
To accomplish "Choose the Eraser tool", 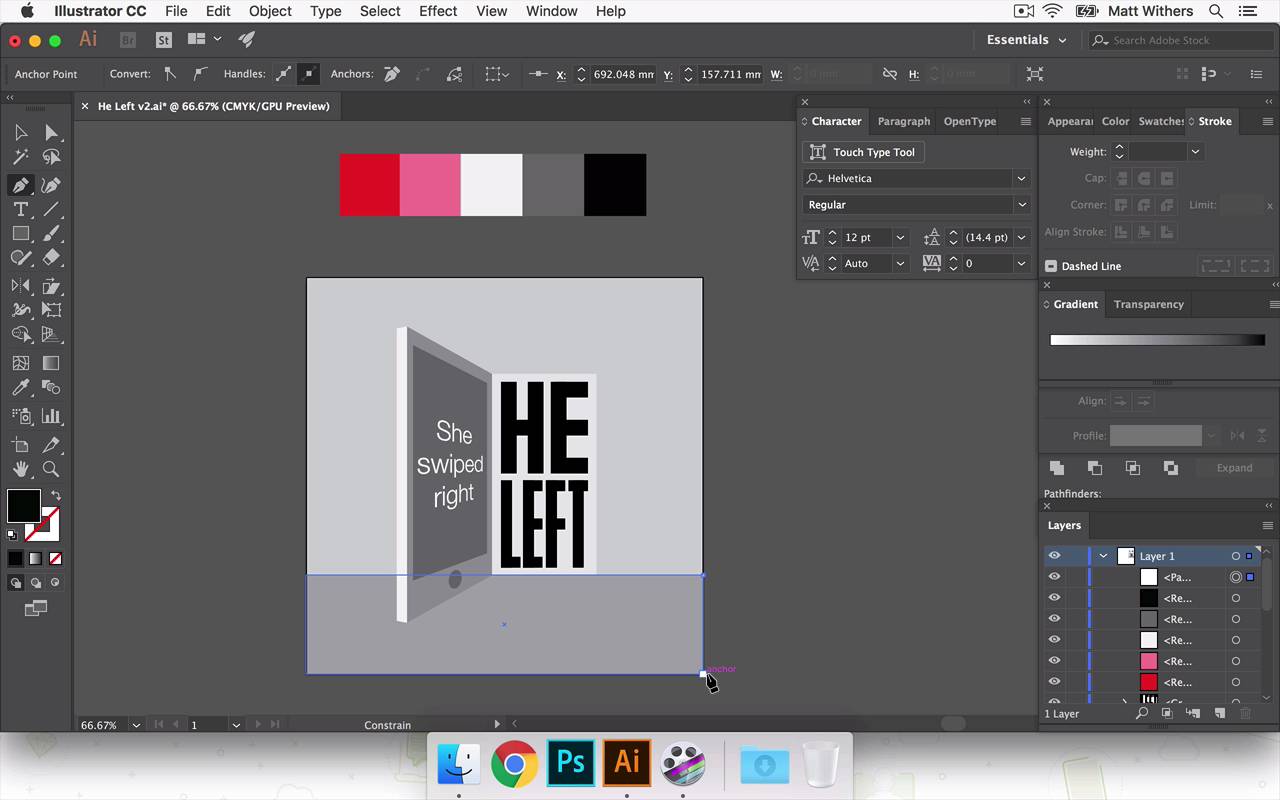I will pos(51,257).
